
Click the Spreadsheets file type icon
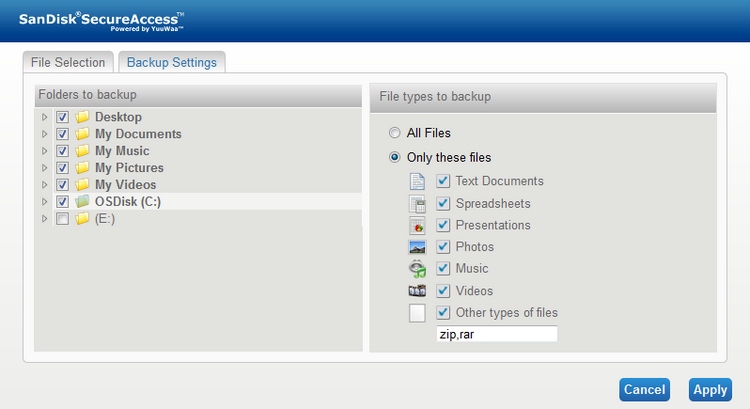coord(417,204)
